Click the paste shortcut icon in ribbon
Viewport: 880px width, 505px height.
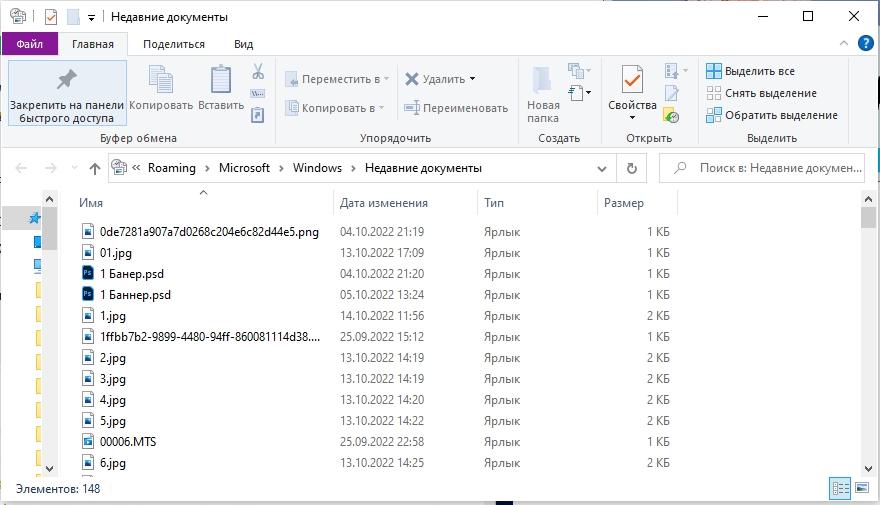click(x=258, y=115)
